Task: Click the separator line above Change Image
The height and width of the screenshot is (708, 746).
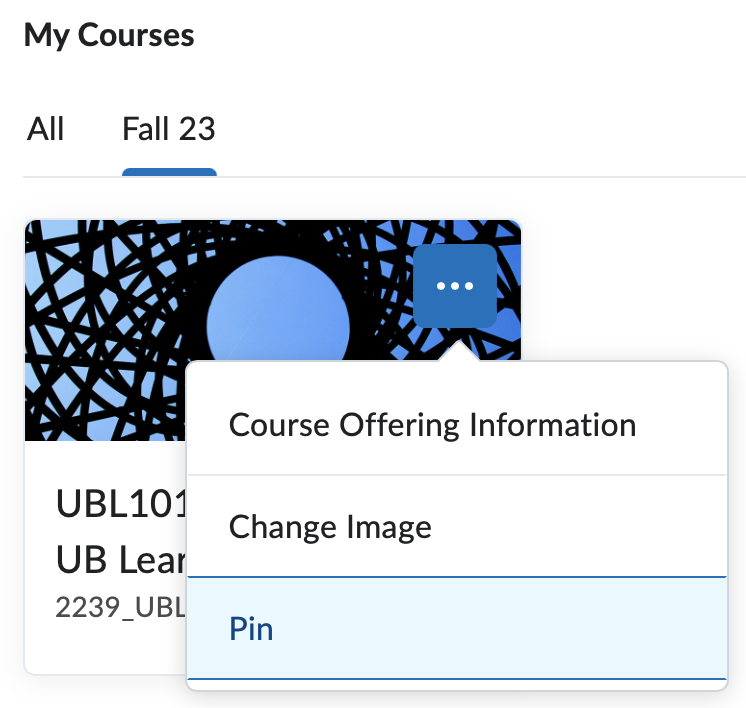Action: [x=456, y=475]
